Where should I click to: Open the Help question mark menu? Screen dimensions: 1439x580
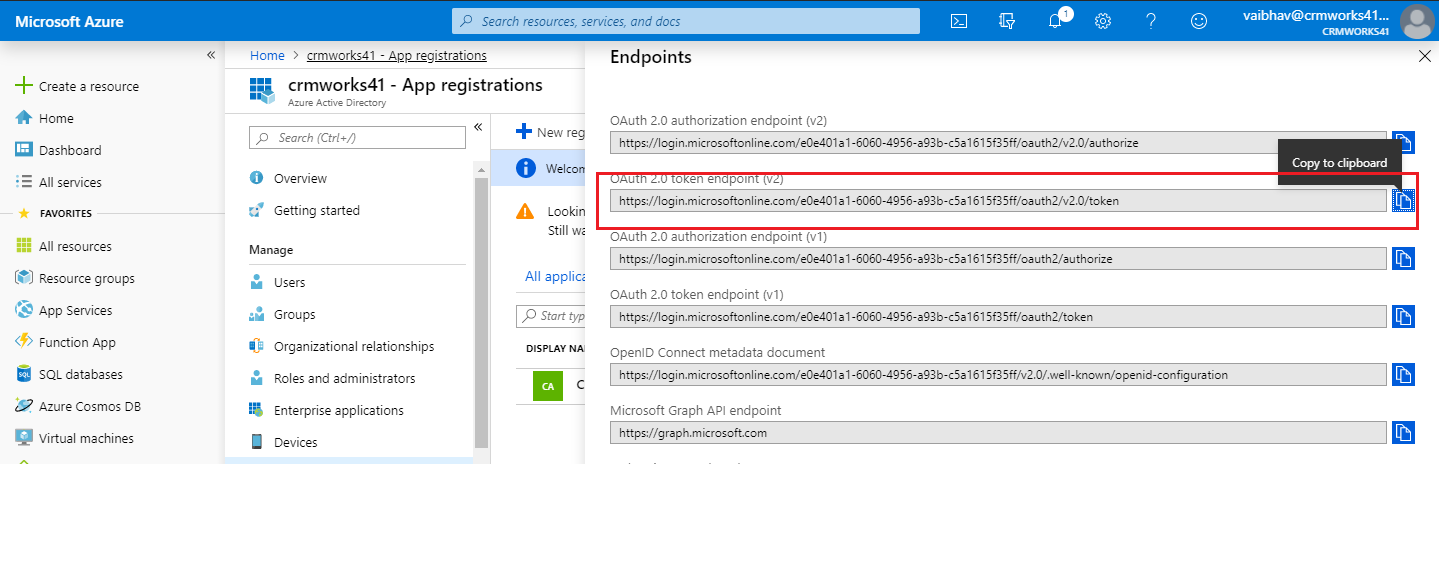point(1151,21)
